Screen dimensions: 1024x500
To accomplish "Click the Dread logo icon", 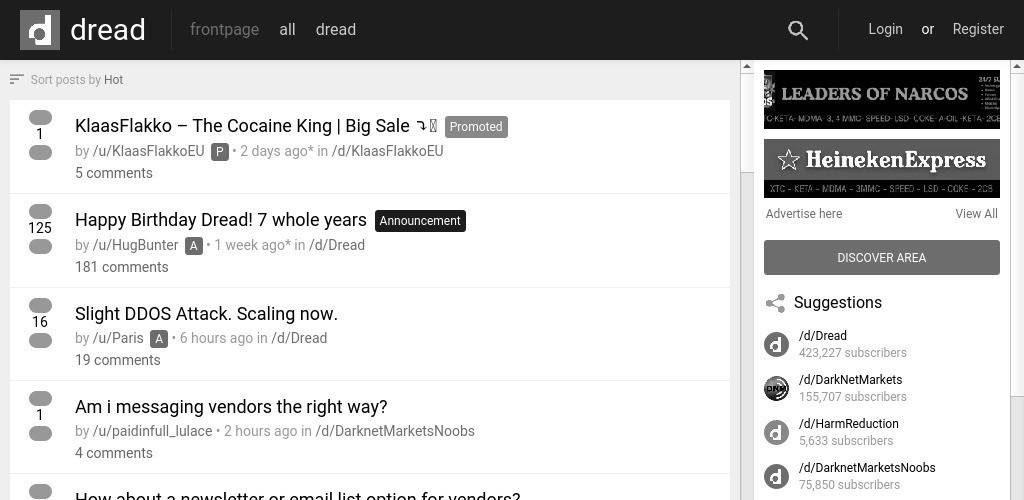I will pos(40,30).
